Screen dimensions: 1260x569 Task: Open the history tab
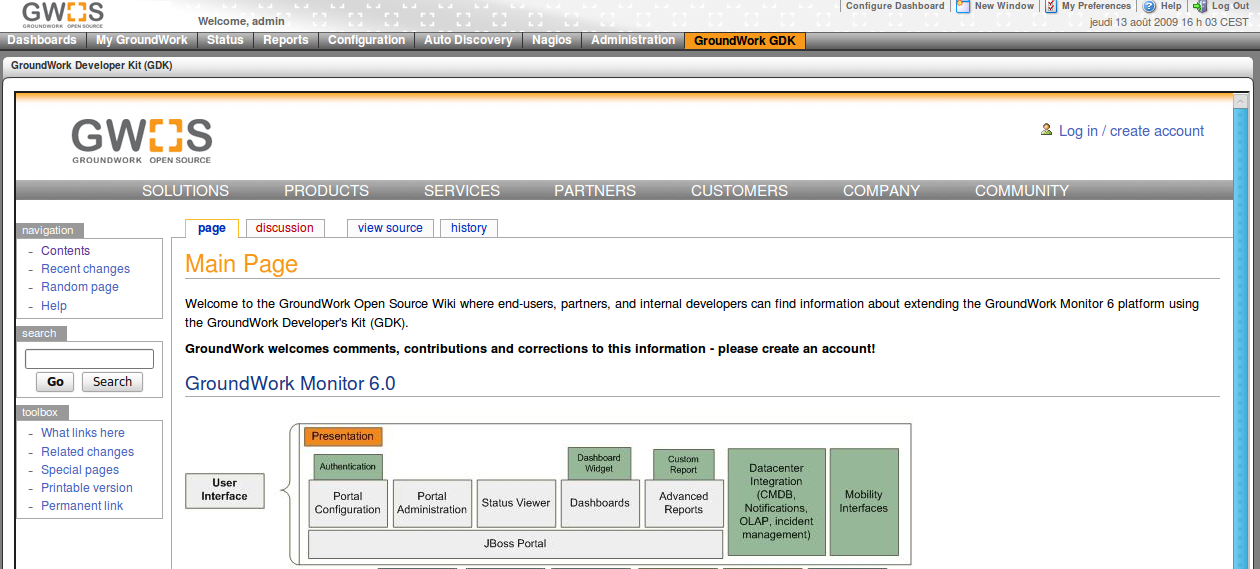tap(468, 228)
